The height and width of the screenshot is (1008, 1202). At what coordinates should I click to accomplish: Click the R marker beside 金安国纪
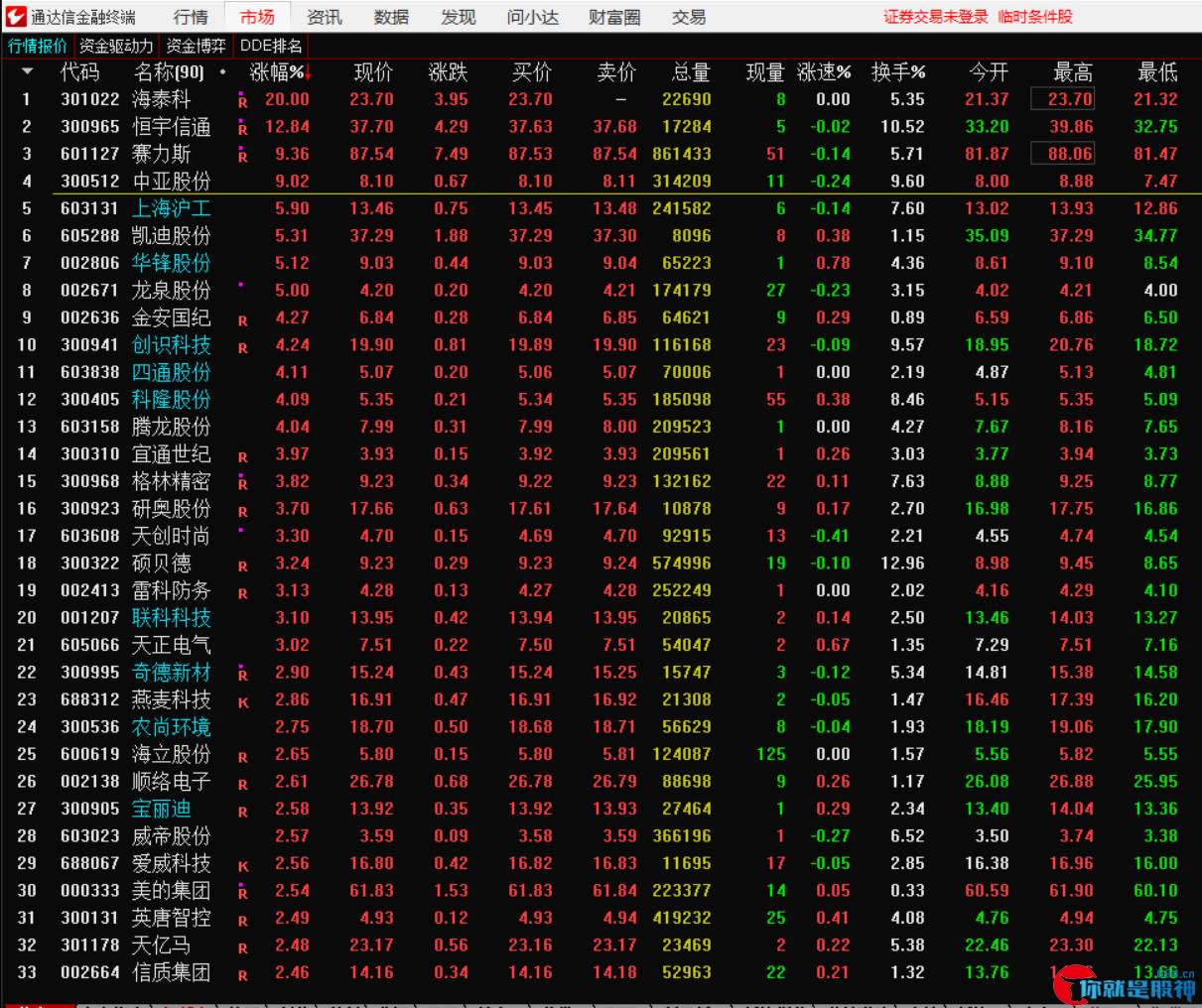(x=243, y=320)
